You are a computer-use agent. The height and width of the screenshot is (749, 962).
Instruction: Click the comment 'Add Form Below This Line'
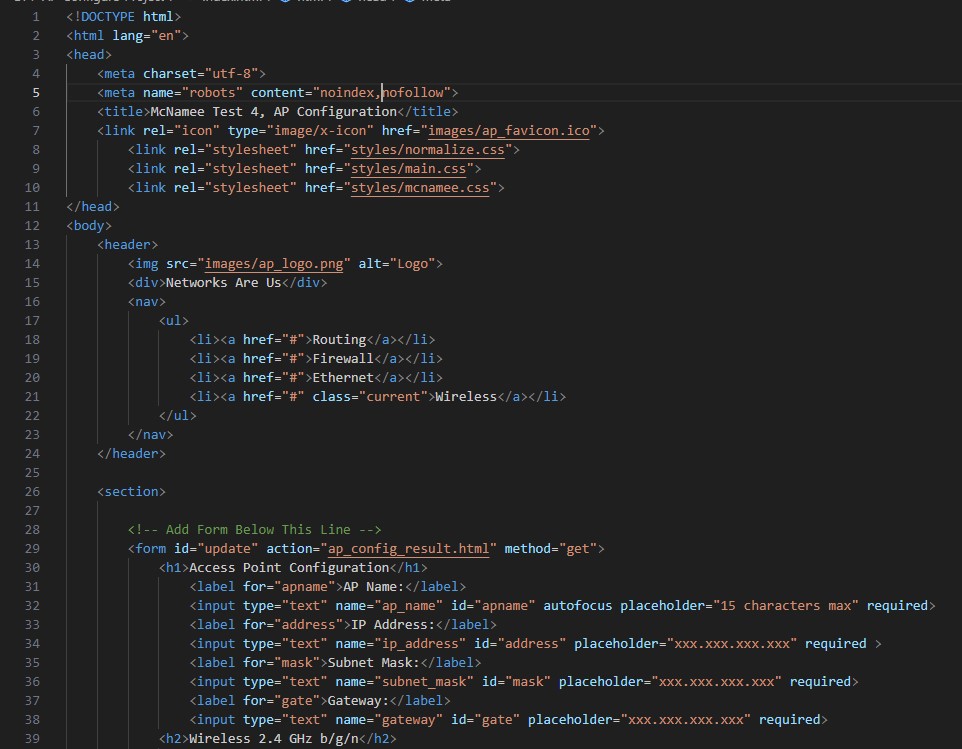258,529
